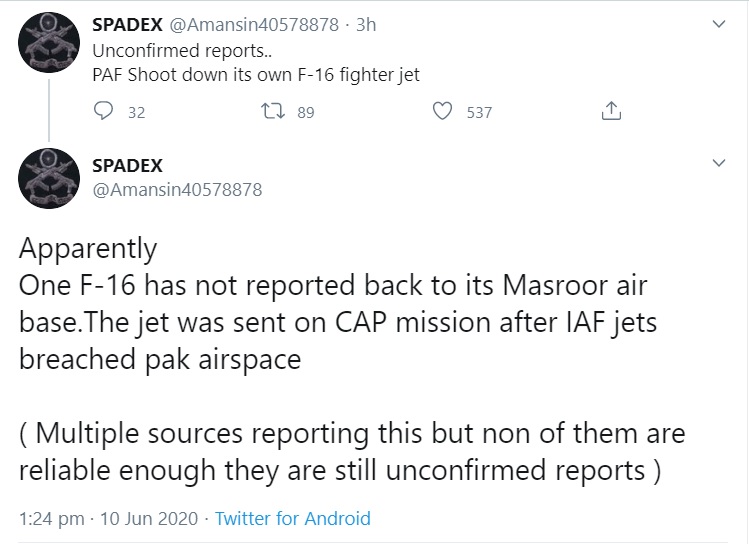Screen dimensions: 749x544
Task: Click the 32 replies count
Action: click(x=137, y=112)
